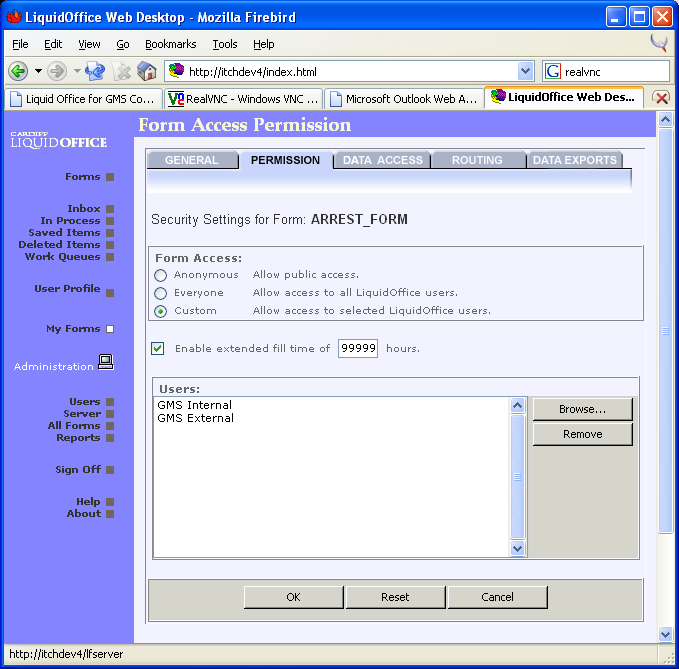The image size is (679, 669).
Task: Click the browser Back arrow icon
Action: 18,71
